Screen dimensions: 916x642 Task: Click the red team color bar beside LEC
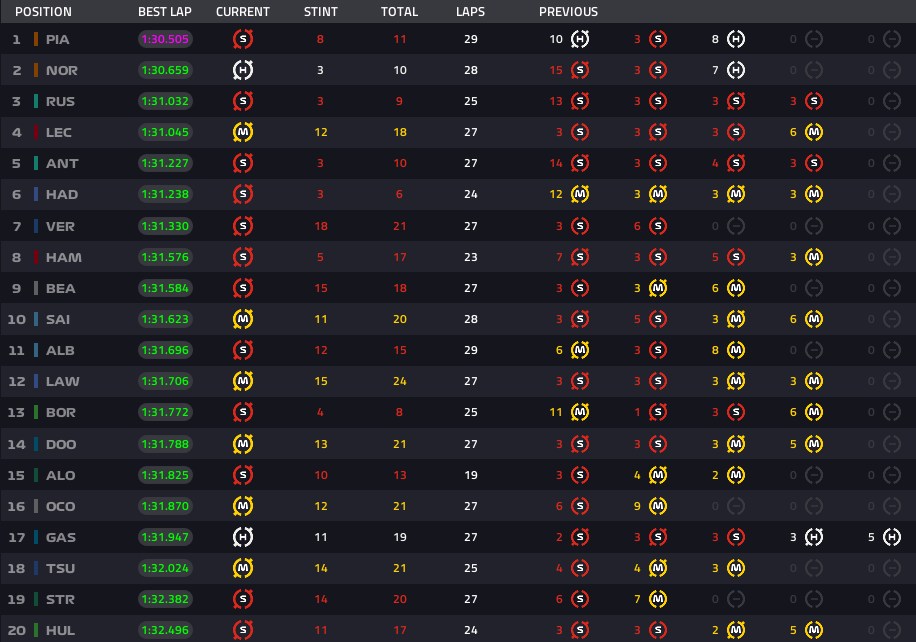coord(36,132)
